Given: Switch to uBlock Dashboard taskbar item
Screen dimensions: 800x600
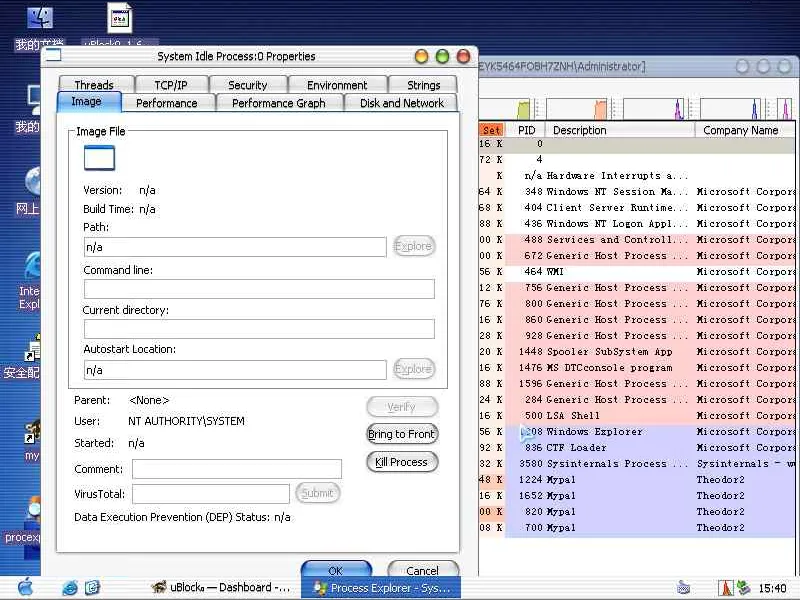Looking at the screenshot, I should tap(221, 587).
